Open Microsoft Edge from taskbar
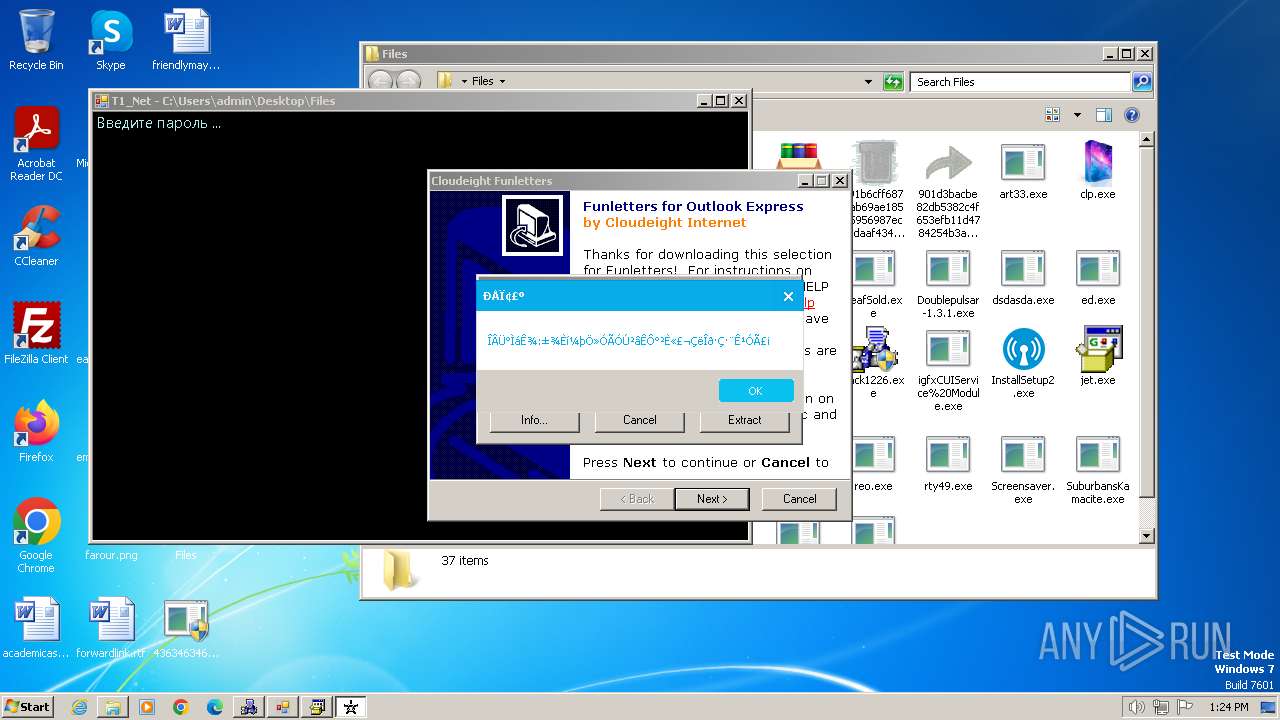The height and width of the screenshot is (720, 1280). 215,707
